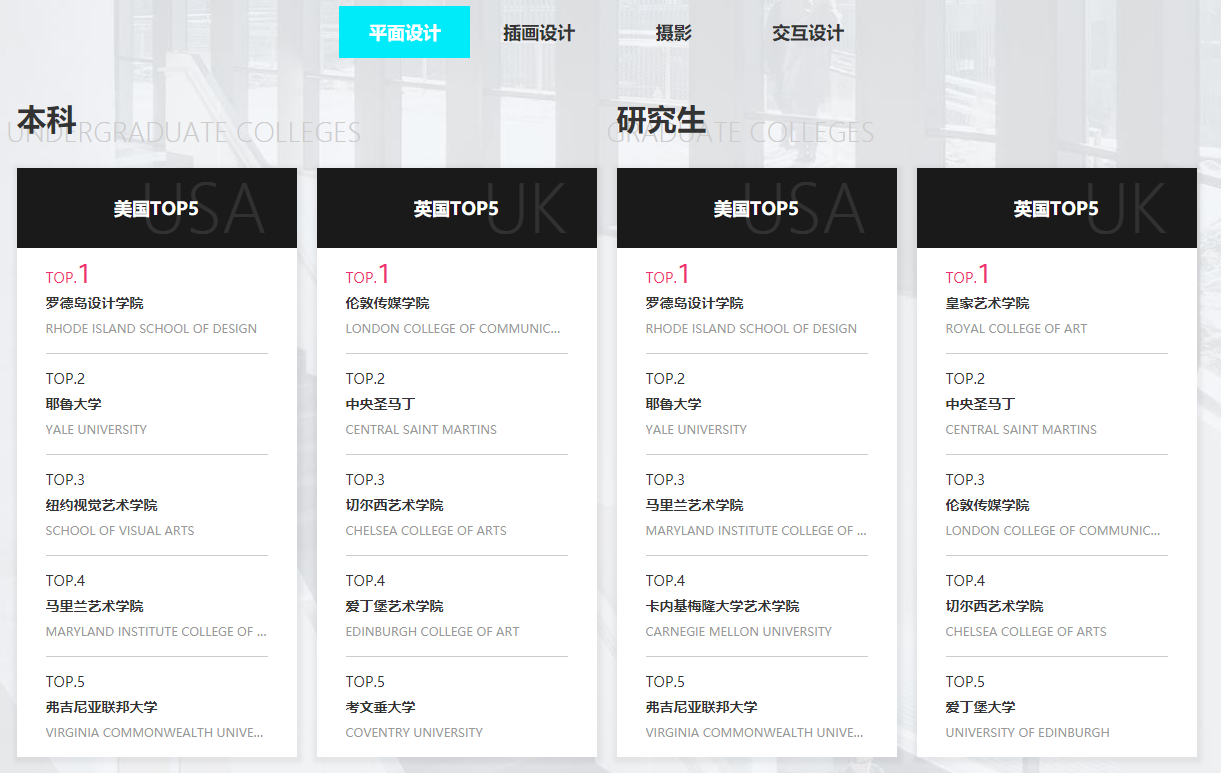This screenshot has width=1221, height=773.
Task: Click the 本科 section heading
Action: (x=47, y=120)
